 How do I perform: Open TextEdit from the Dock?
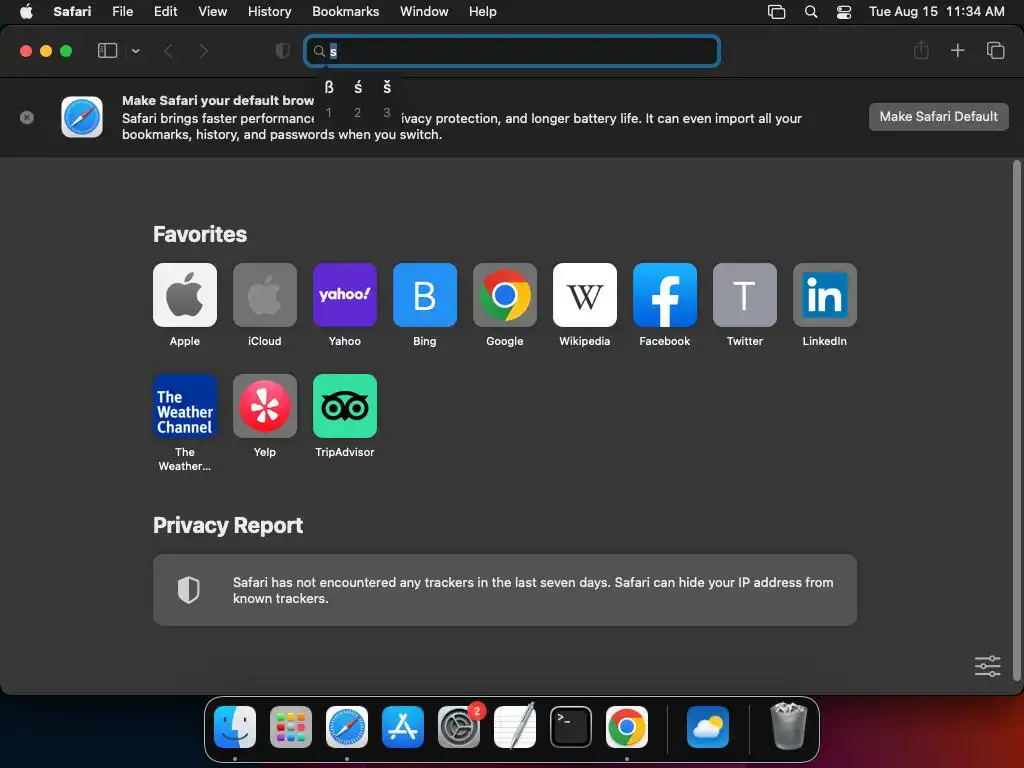click(515, 727)
